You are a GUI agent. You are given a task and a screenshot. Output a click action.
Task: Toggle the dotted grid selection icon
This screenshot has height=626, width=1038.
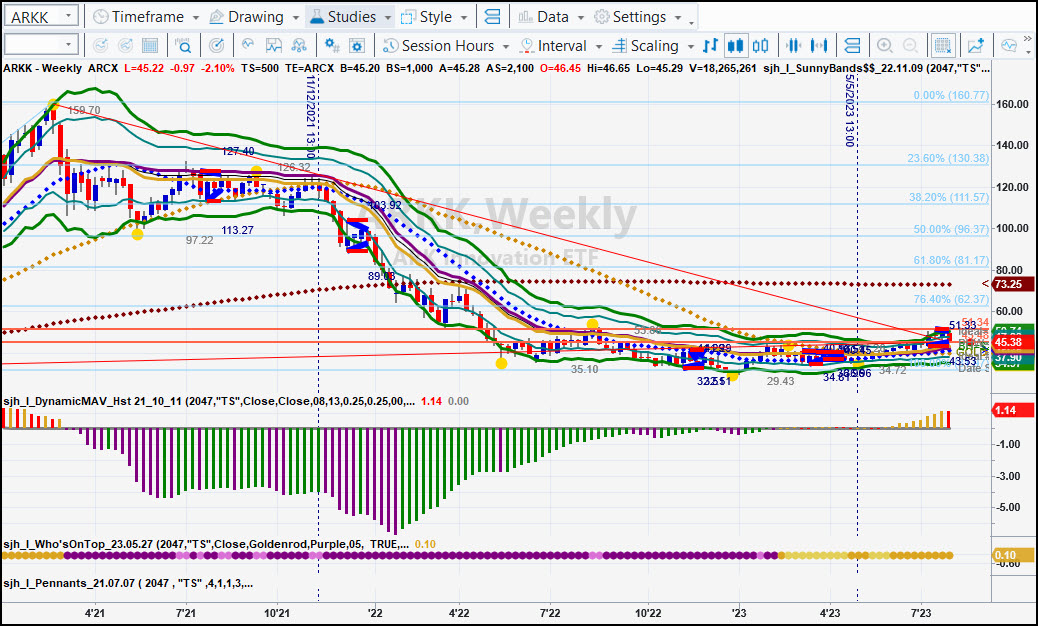[942, 45]
